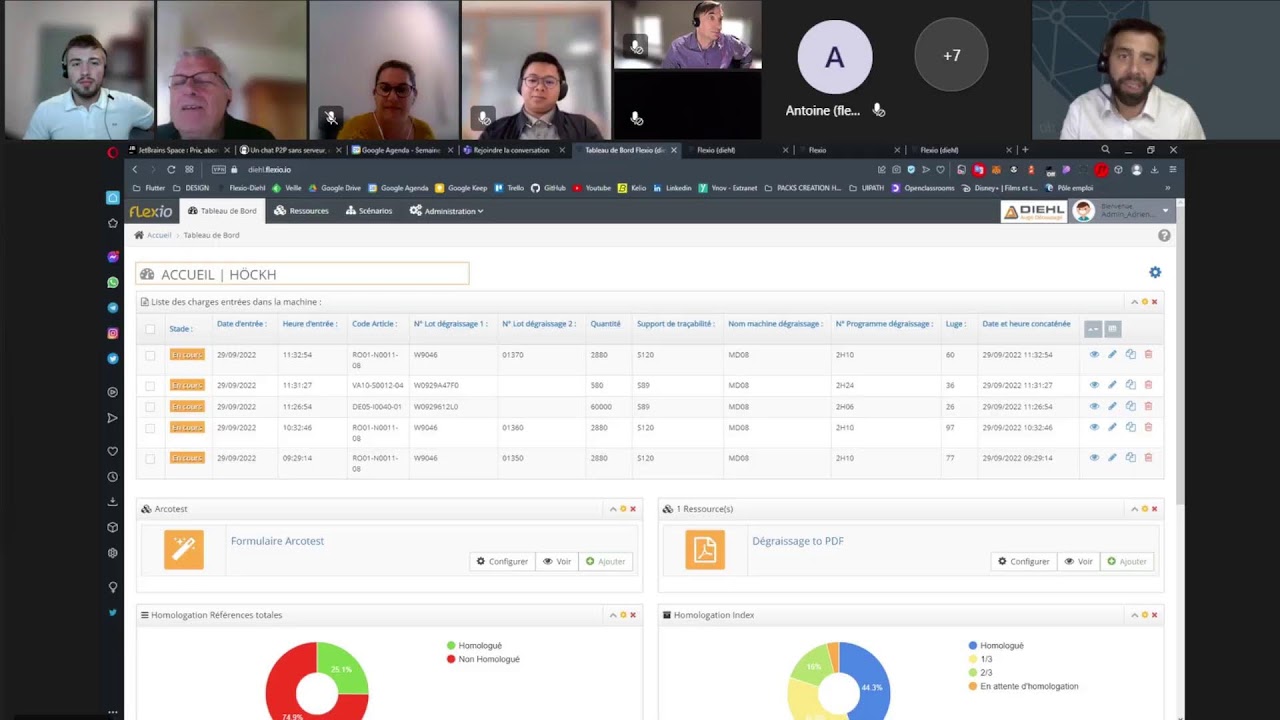Click the Flexio logo
The image size is (1280, 720).
click(150, 211)
